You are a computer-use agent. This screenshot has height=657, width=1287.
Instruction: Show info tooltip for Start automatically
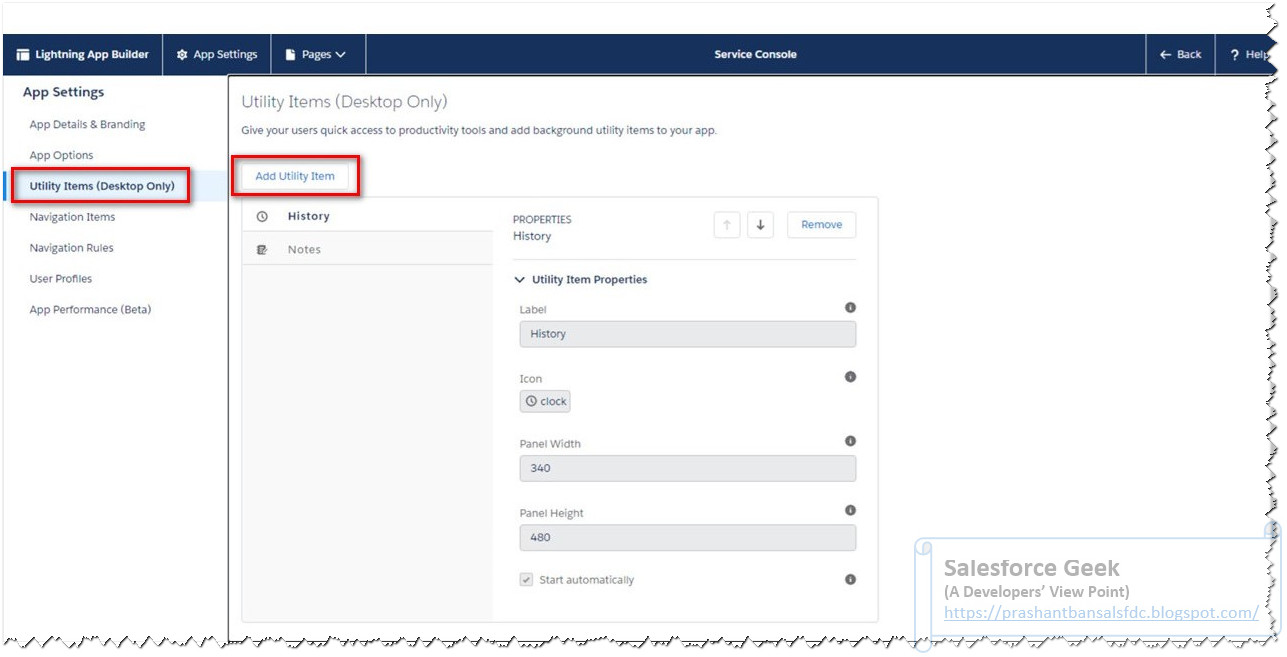click(x=850, y=579)
